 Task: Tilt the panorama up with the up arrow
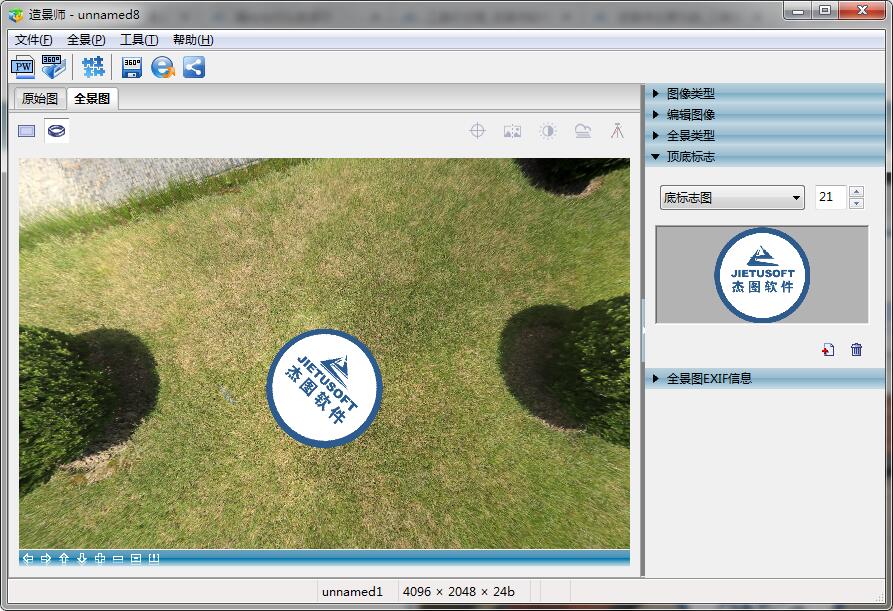pyautogui.click(x=64, y=559)
